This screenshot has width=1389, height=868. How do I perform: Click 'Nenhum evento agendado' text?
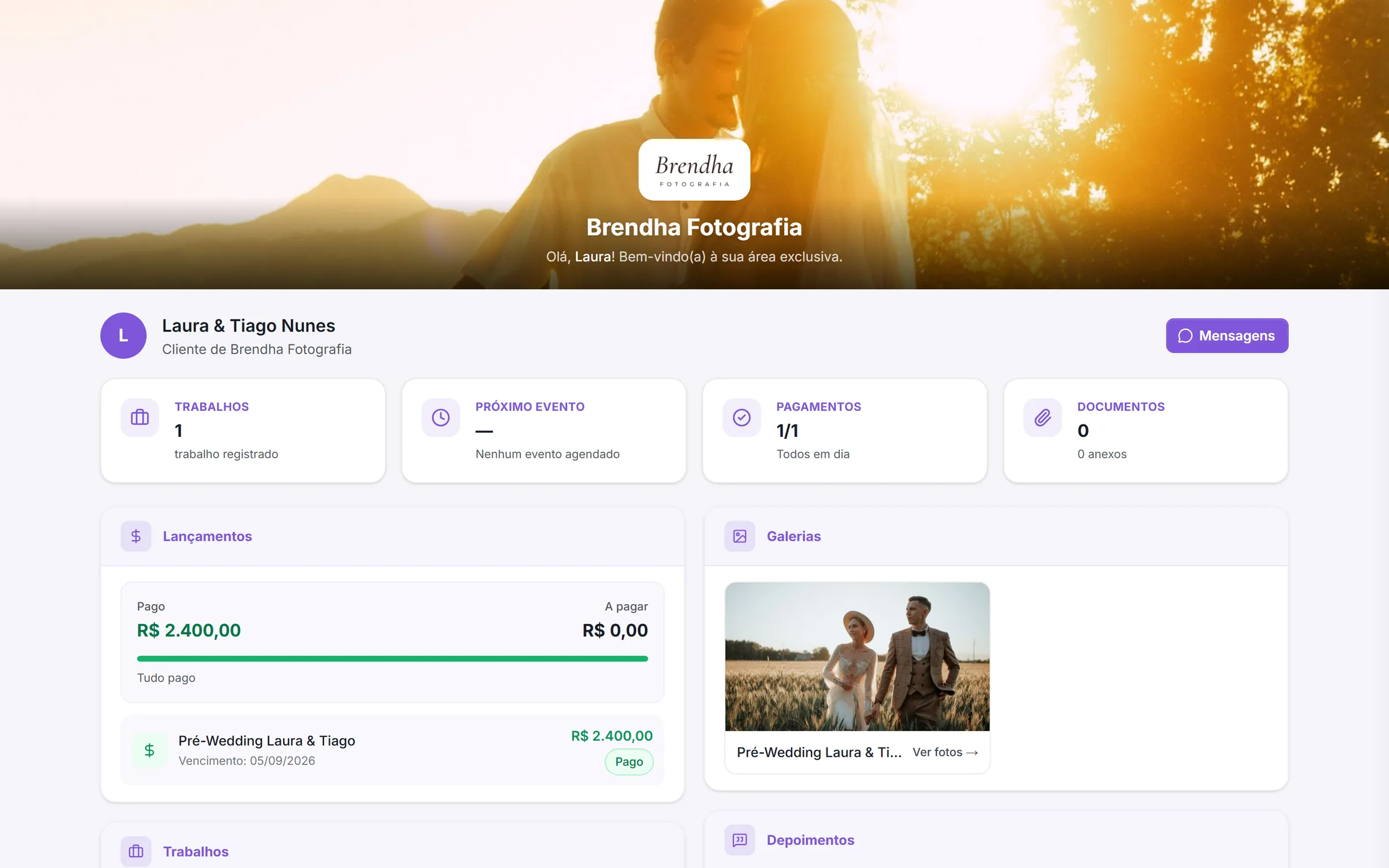pos(547,454)
